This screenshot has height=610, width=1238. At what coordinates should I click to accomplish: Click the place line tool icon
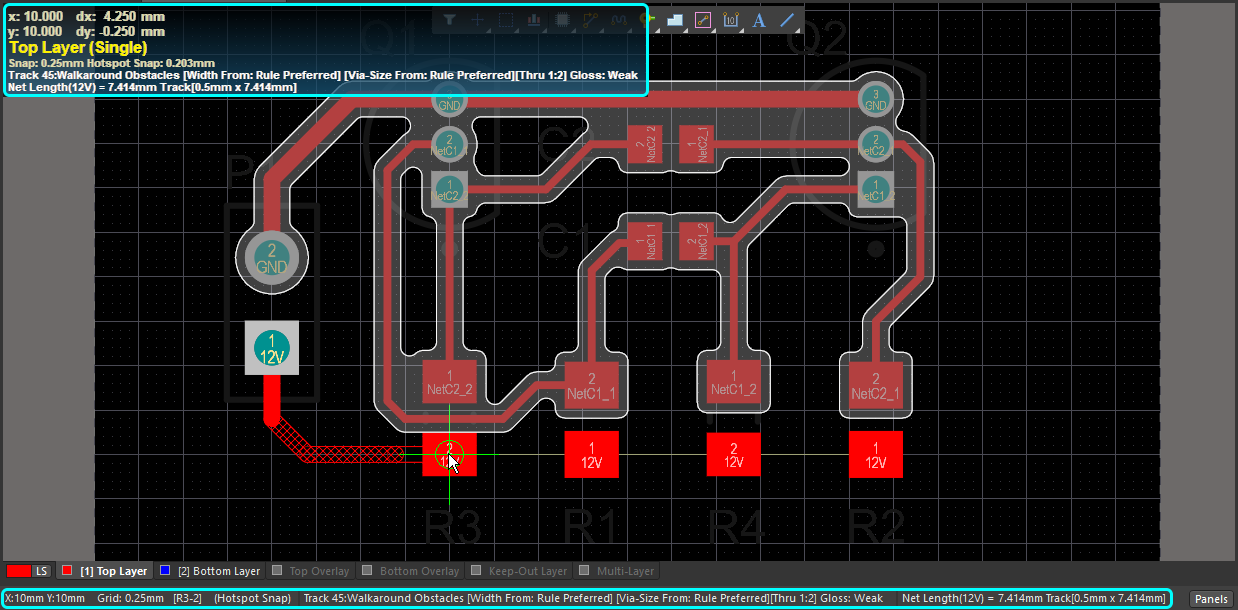pyautogui.click(x=787, y=19)
